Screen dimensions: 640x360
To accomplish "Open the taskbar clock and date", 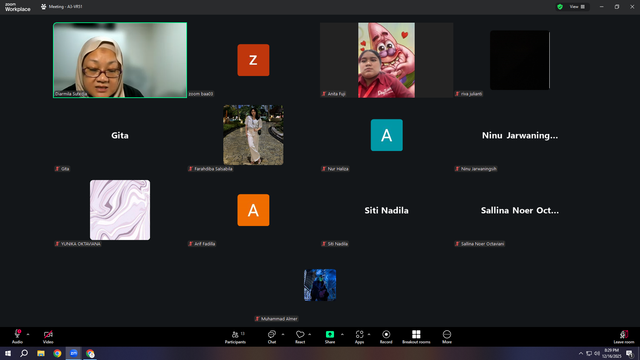I will click(x=611, y=353).
